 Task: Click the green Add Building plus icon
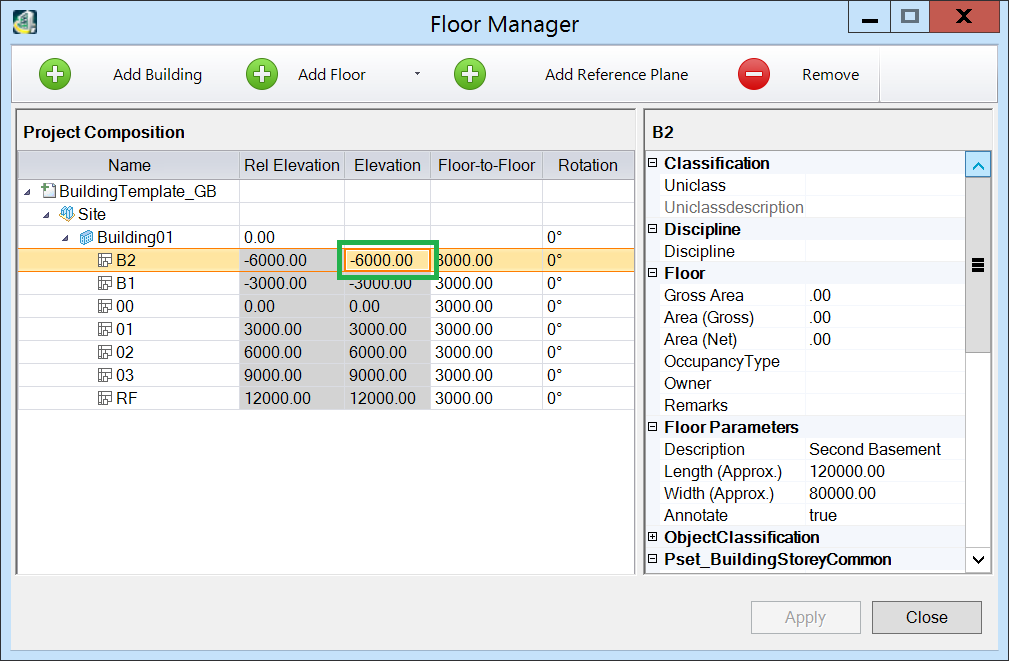click(x=55, y=74)
